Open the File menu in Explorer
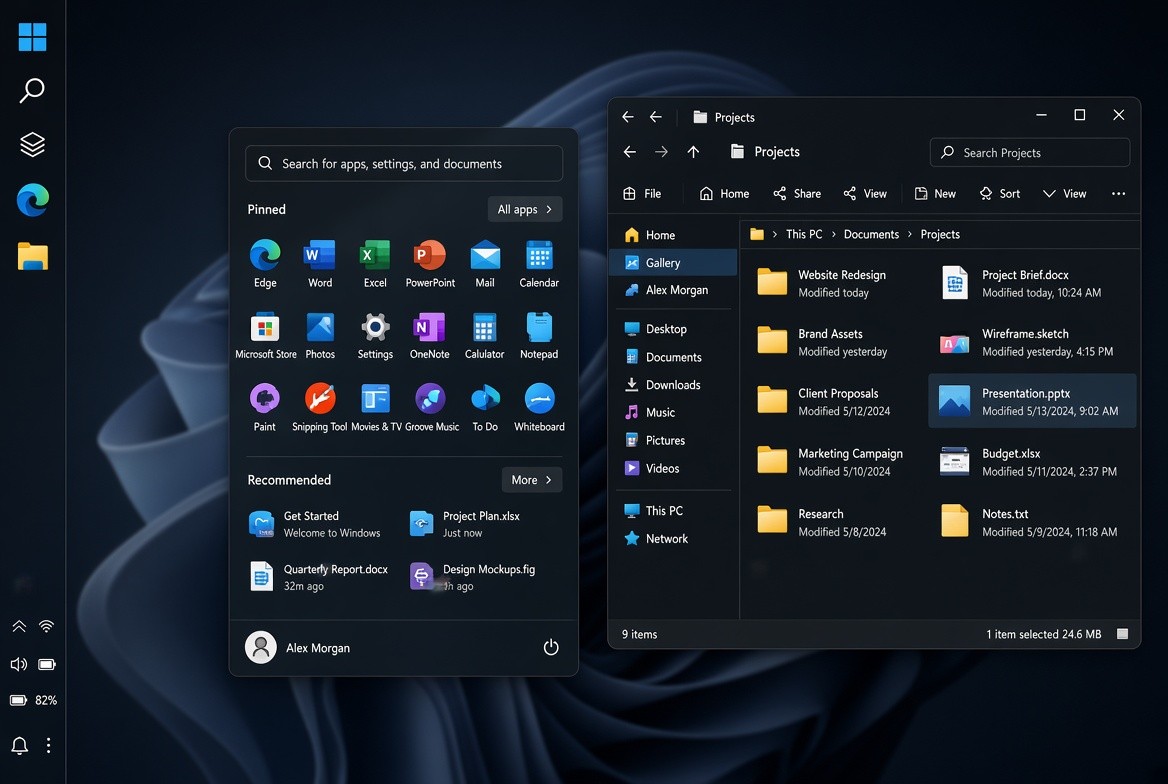 [x=641, y=194]
